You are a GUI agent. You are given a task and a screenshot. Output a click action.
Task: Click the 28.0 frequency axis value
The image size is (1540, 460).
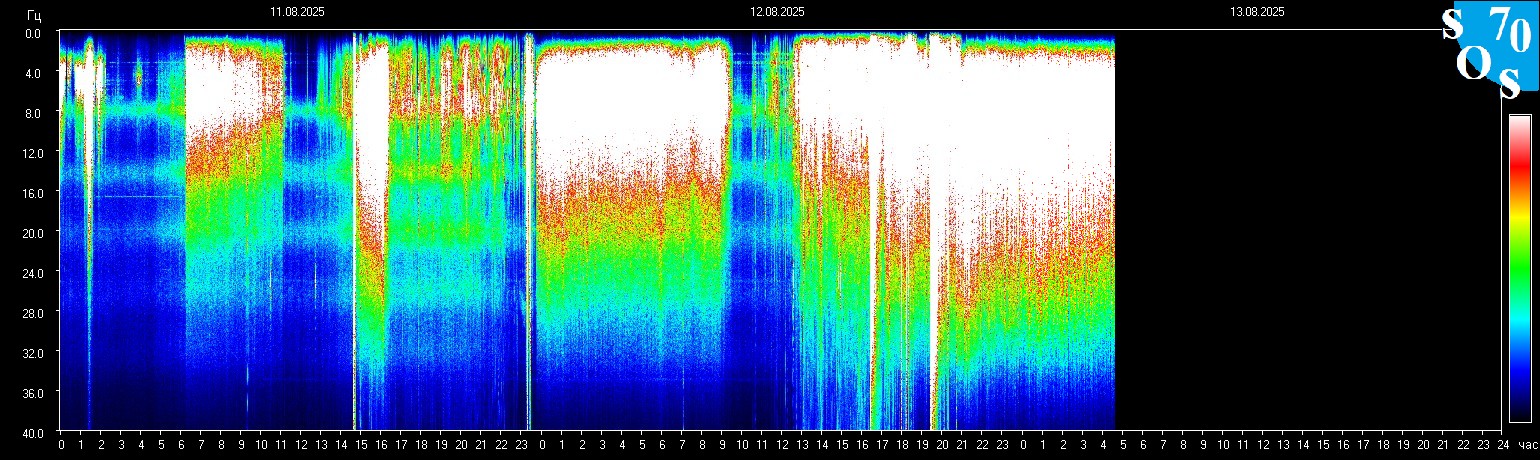pyautogui.click(x=32, y=312)
